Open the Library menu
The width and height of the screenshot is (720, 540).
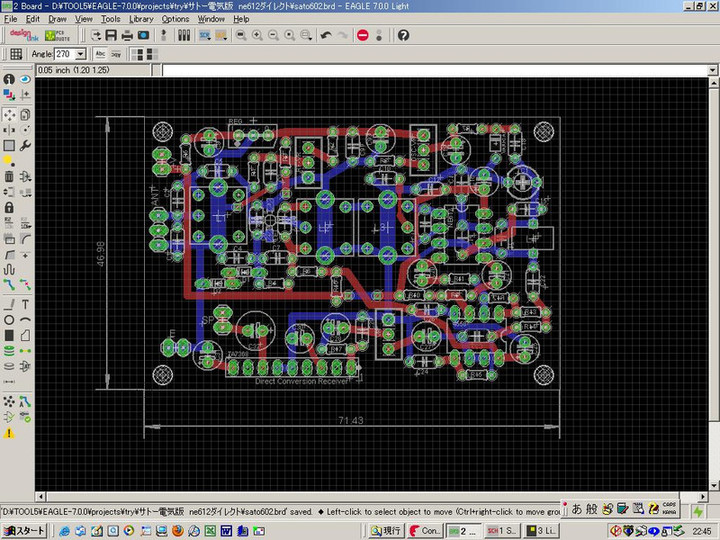point(141,19)
